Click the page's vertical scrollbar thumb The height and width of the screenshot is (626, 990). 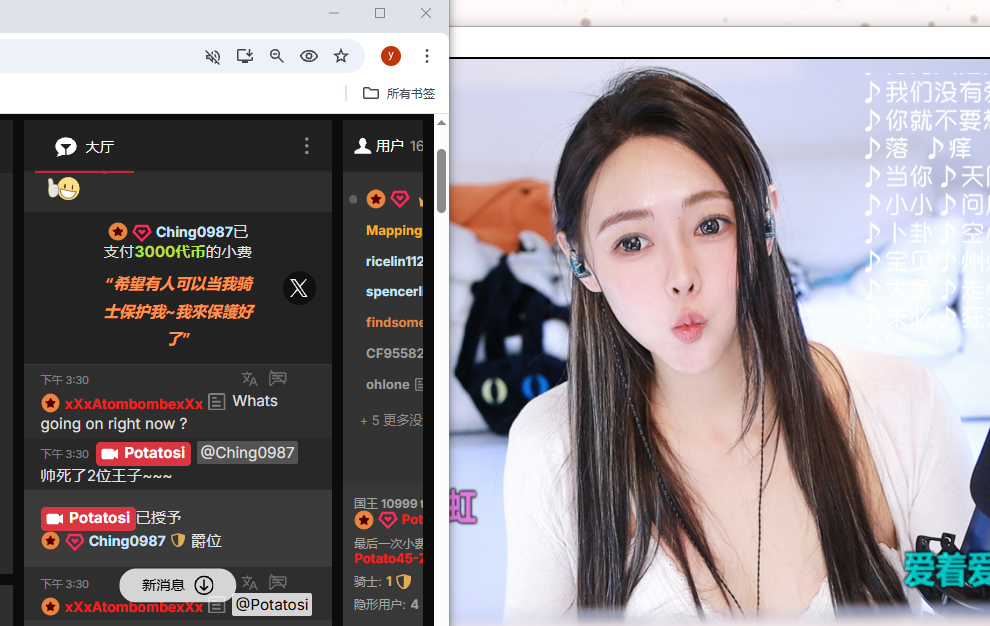coord(441,180)
